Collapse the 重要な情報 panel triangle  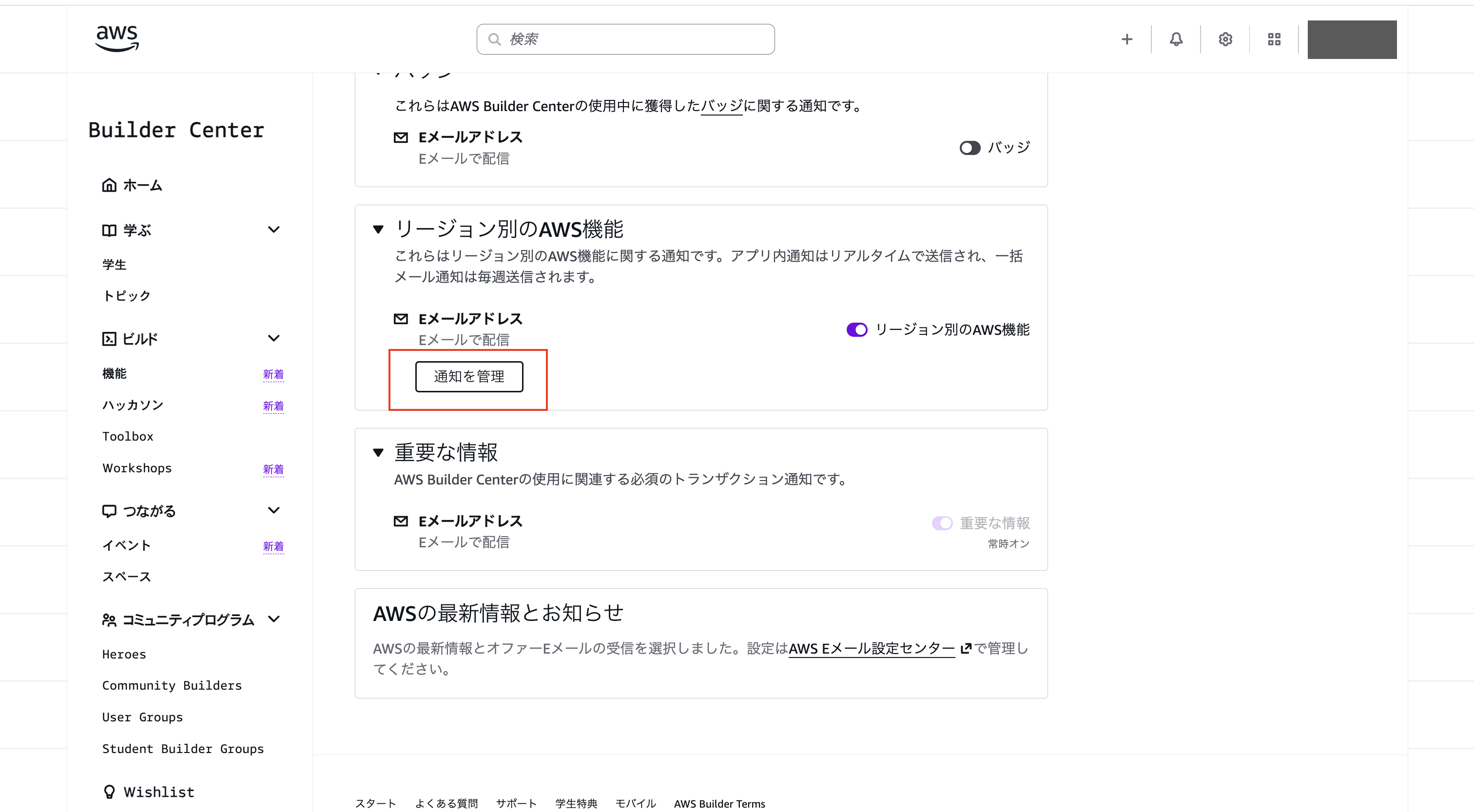378,453
